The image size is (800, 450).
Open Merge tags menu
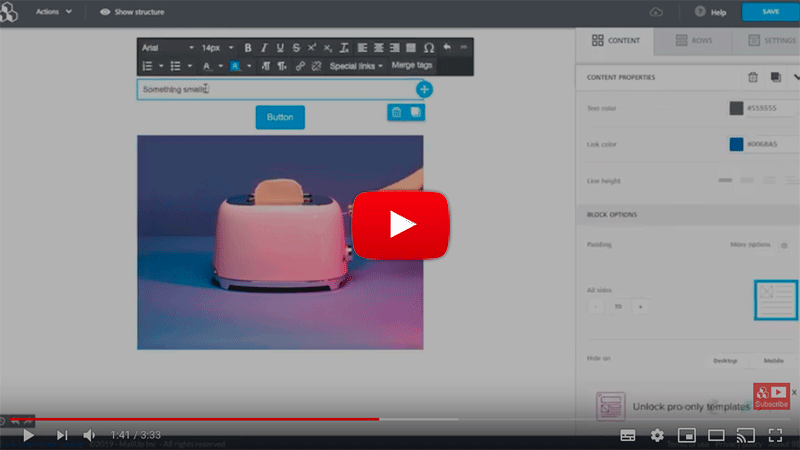[x=412, y=65]
